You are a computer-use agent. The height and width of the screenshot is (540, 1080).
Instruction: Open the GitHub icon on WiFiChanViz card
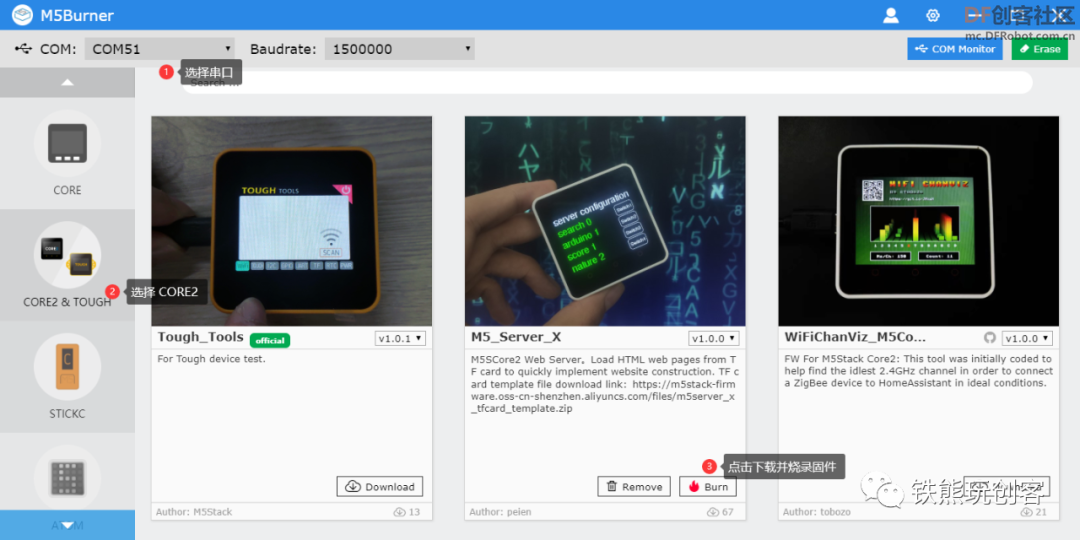pos(990,338)
